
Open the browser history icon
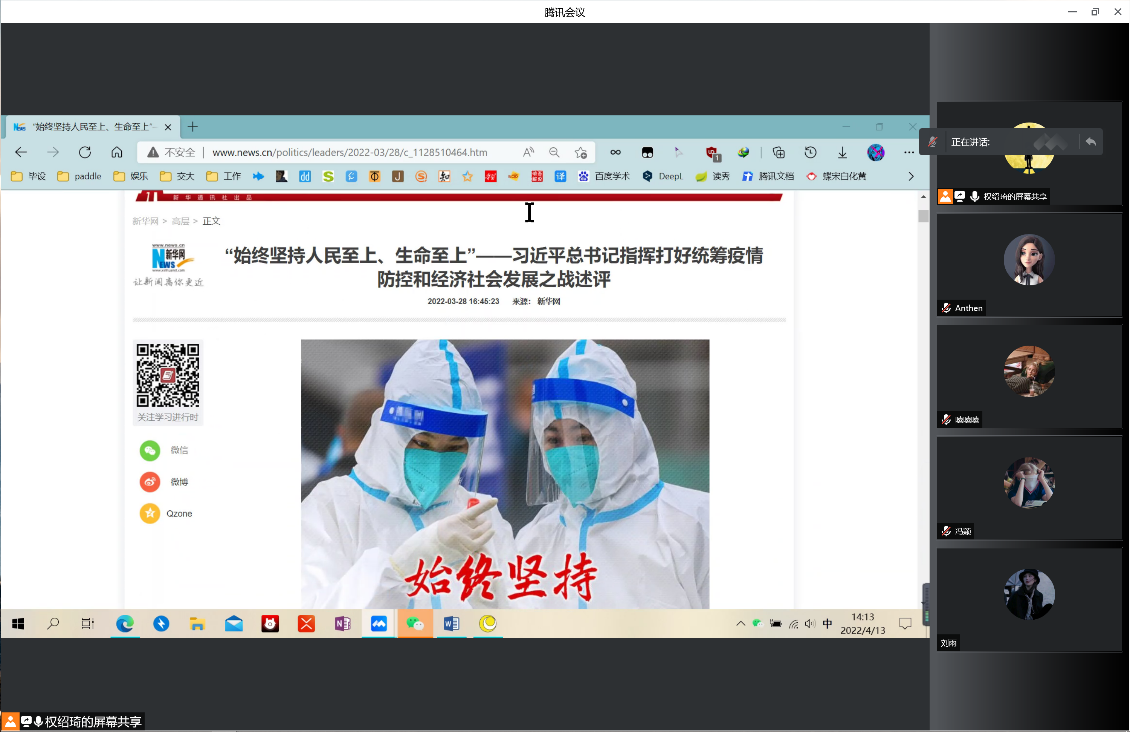click(811, 152)
